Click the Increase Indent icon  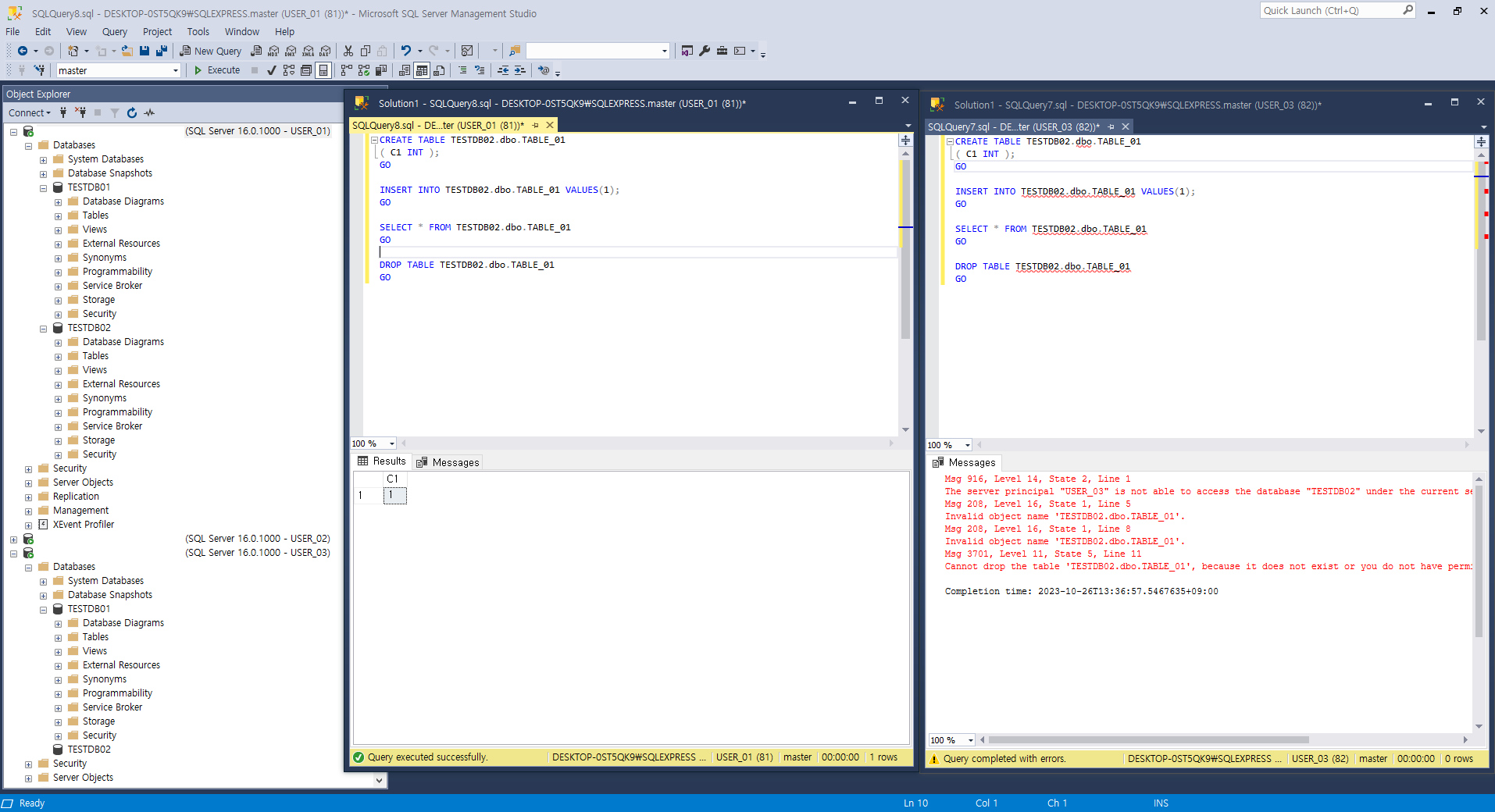click(x=520, y=70)
